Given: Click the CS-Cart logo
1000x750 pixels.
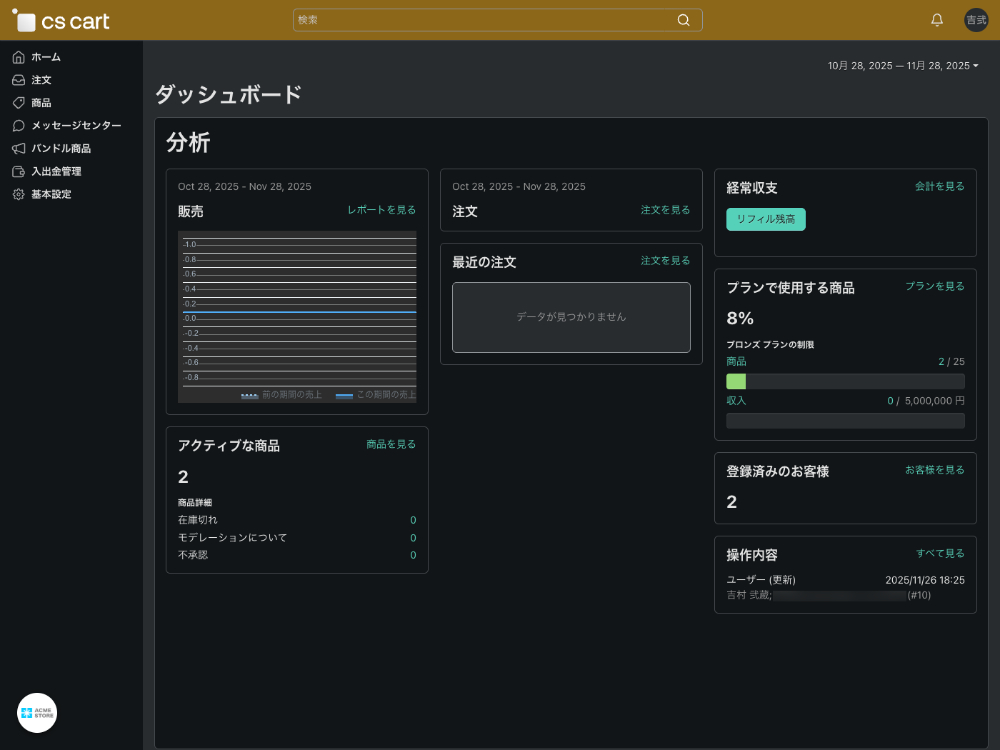Looking at the screenshot, I should (61, 21).
